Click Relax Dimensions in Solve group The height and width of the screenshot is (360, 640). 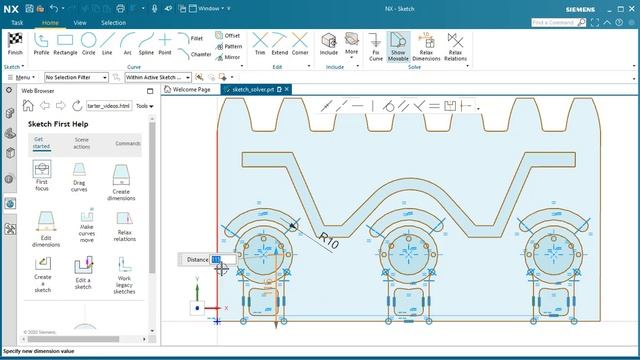[426, 47]
